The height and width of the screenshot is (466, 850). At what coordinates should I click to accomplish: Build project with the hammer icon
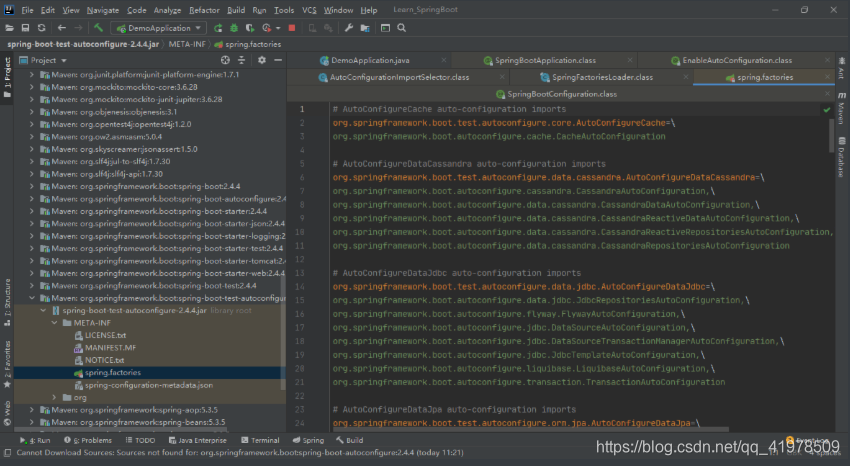point(98,28)
